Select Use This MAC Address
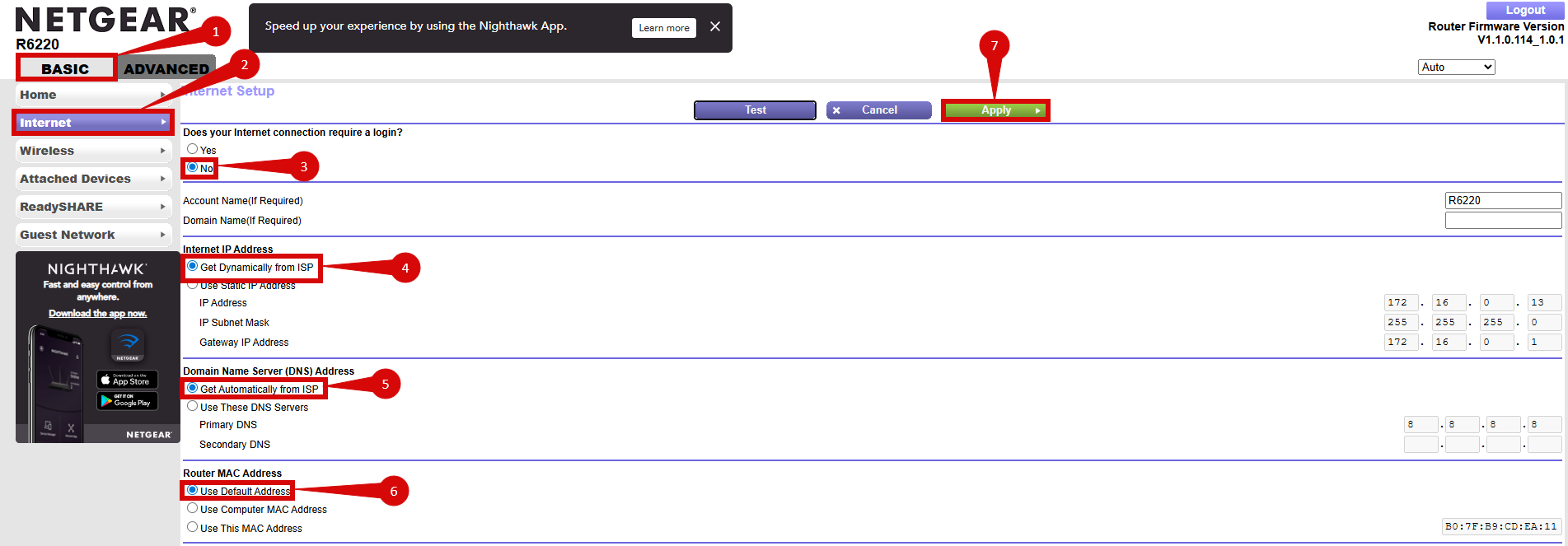 coord(192,527)
